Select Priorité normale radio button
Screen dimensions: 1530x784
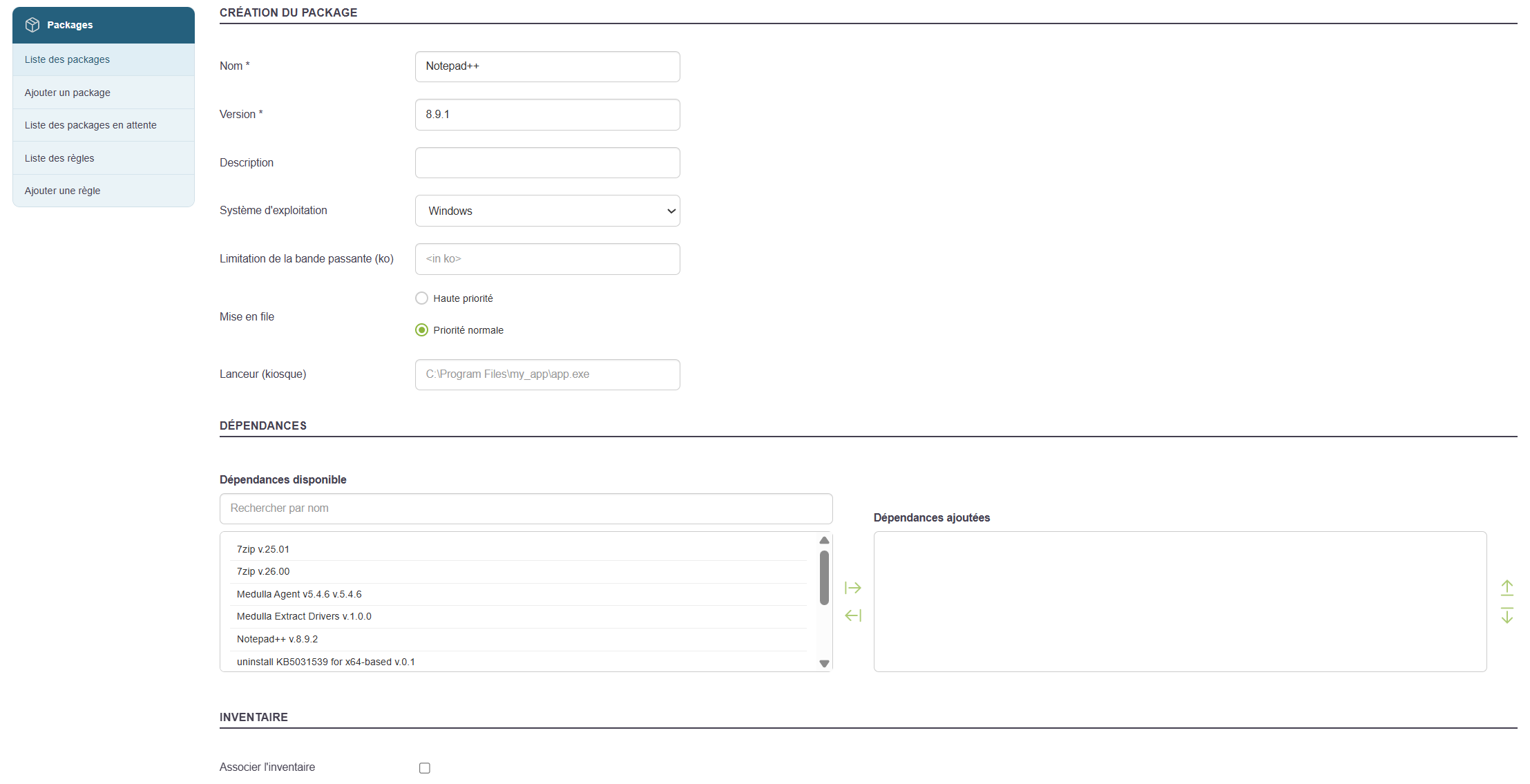point(421,330)
